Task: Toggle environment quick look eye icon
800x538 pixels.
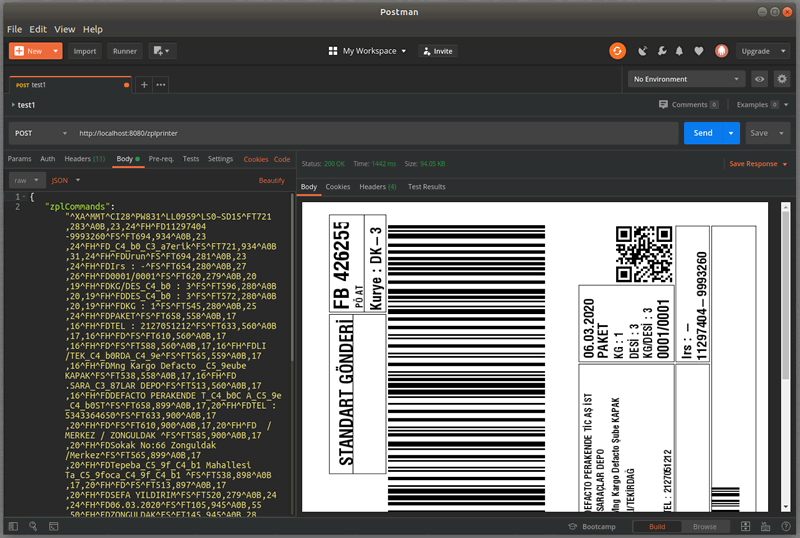Action: pos(759,79)
